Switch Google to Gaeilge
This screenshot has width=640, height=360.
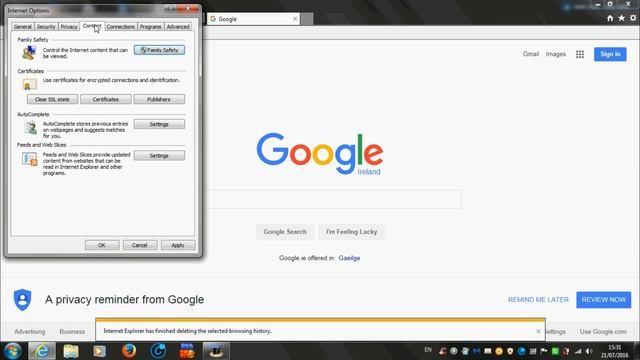pos(349,258)
